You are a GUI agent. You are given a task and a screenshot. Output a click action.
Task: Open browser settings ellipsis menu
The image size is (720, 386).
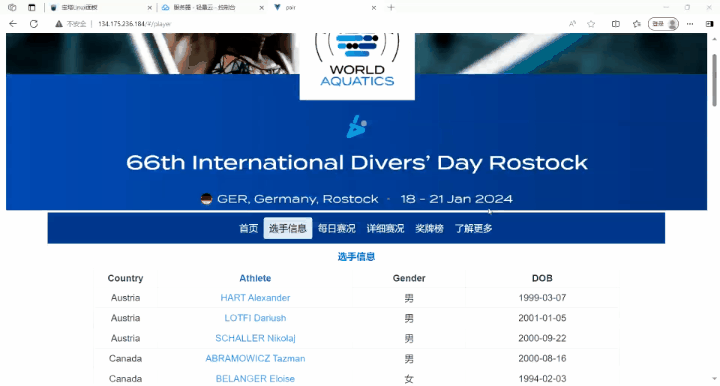pyautogui.click(x=690, y=24)
